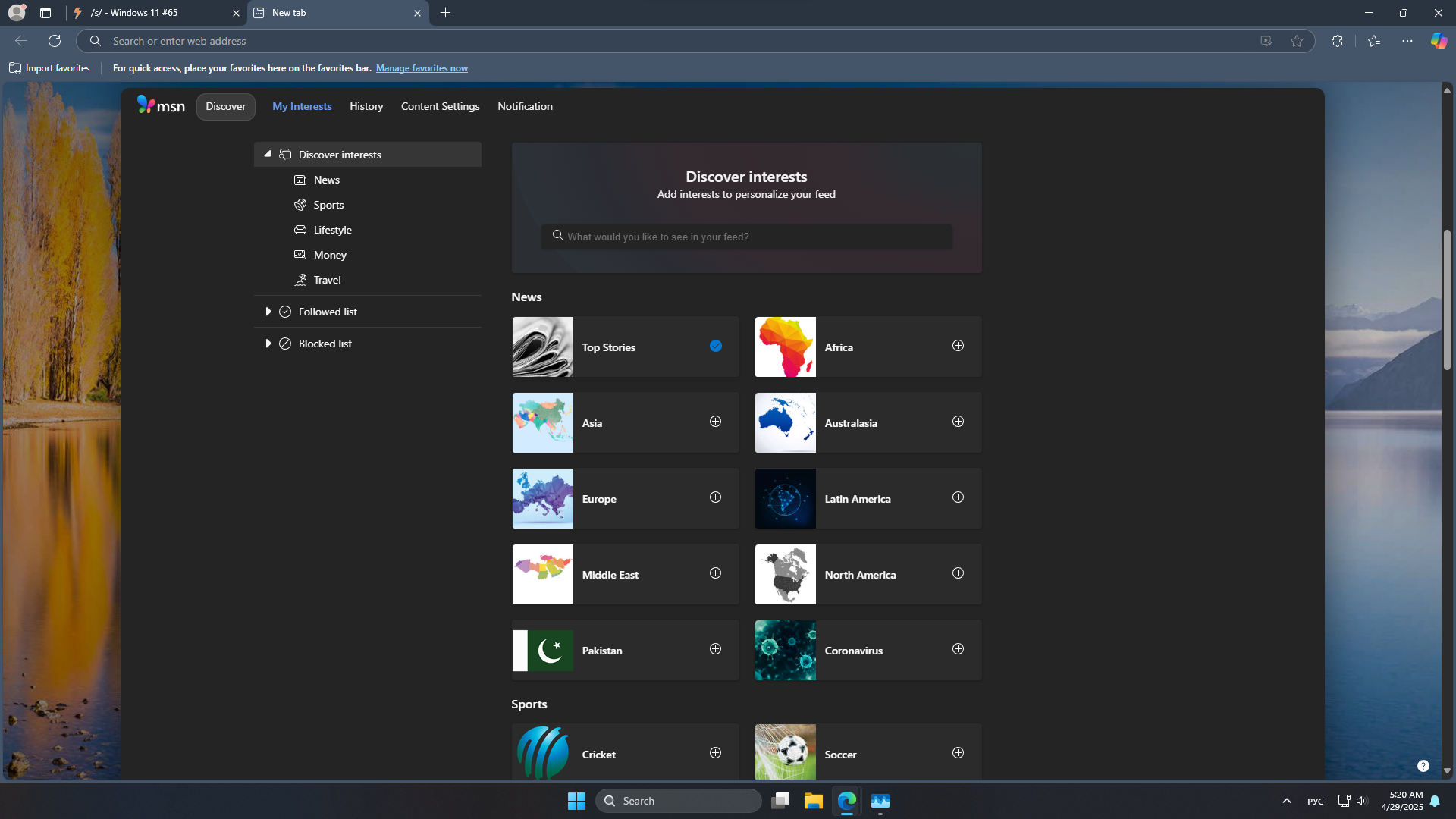Click the help question mark icon

[1423, 766]
